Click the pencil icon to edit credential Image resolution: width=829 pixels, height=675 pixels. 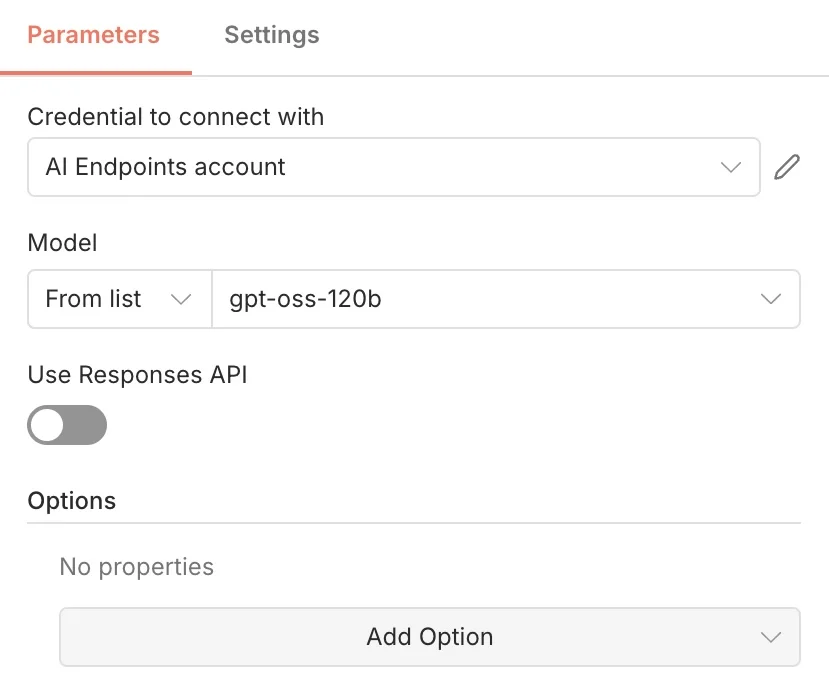[x=787, y=166]
